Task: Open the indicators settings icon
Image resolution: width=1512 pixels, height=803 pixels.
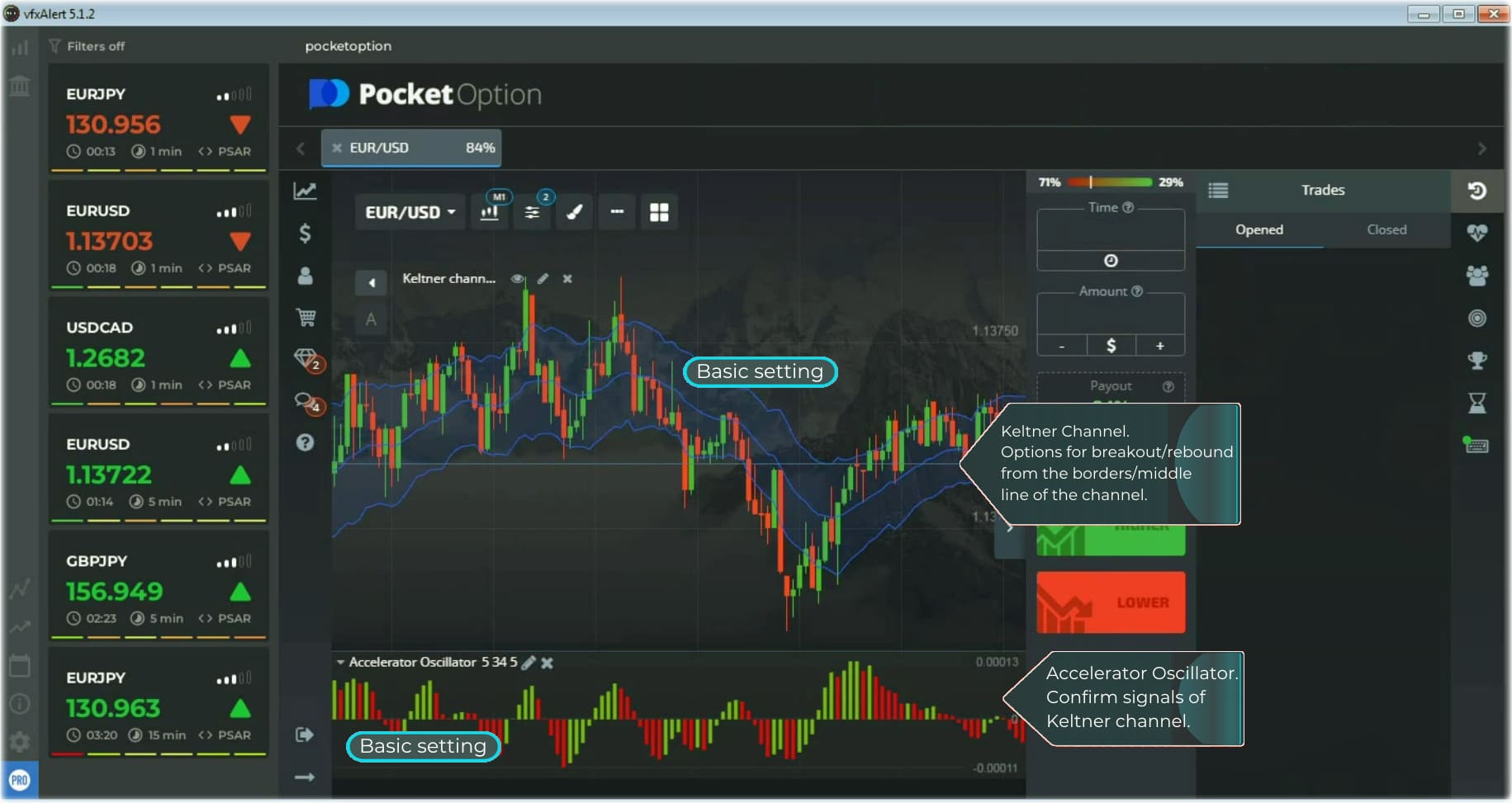Action: click(533, 212)
